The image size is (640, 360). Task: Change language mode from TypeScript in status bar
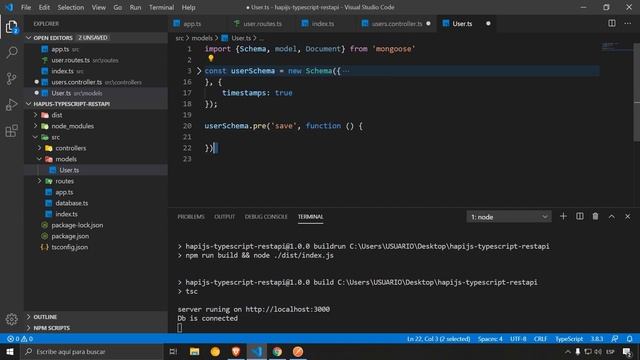[569, 339]
